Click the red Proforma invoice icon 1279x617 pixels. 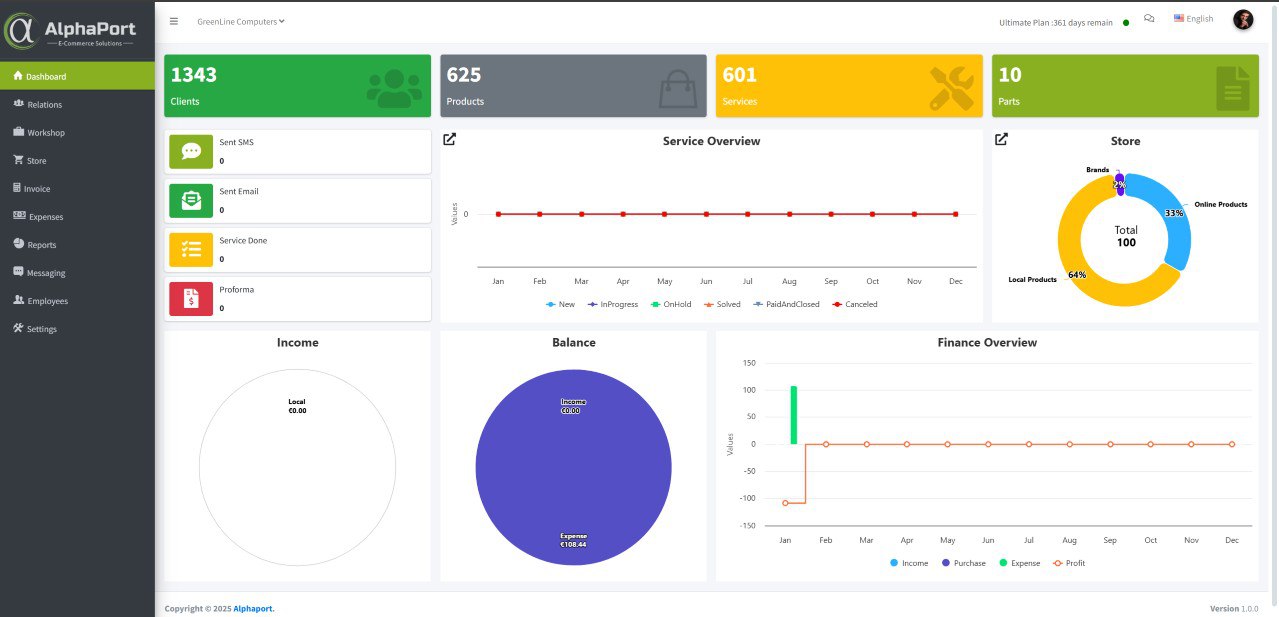[x=191, y=298]
